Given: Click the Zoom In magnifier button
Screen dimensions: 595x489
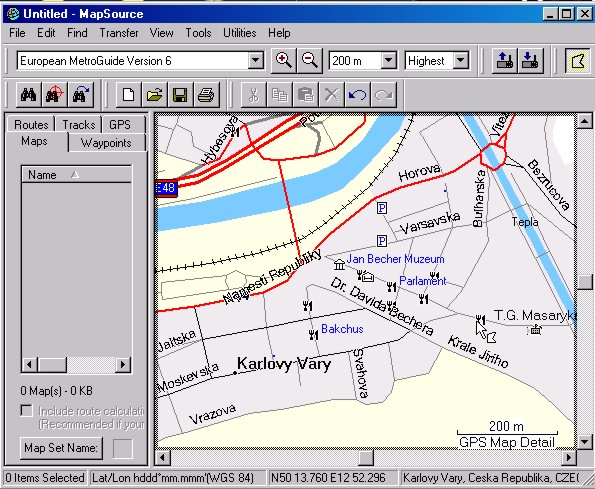Looking at the screenshot, I should [x=283, y=60].
